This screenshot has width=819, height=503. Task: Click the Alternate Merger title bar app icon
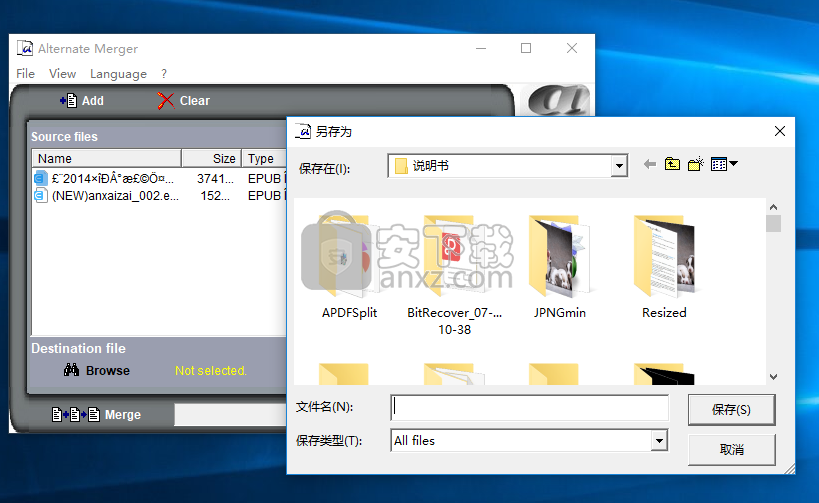[25, 48]
